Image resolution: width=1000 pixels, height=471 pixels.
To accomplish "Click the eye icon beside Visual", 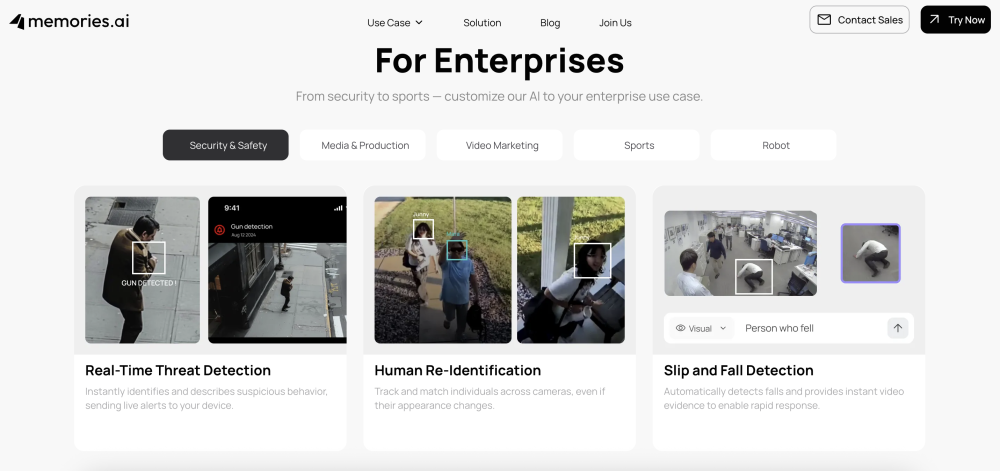I will (x=680, y=328).
